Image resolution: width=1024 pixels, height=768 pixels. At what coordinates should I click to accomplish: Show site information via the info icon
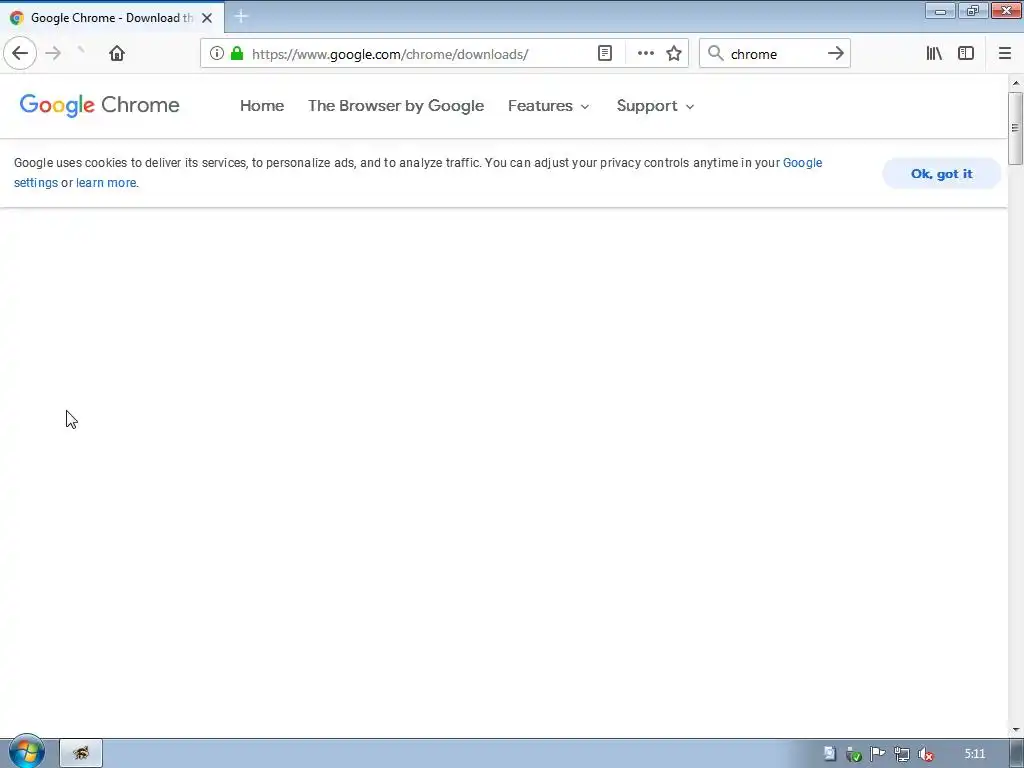217,54
